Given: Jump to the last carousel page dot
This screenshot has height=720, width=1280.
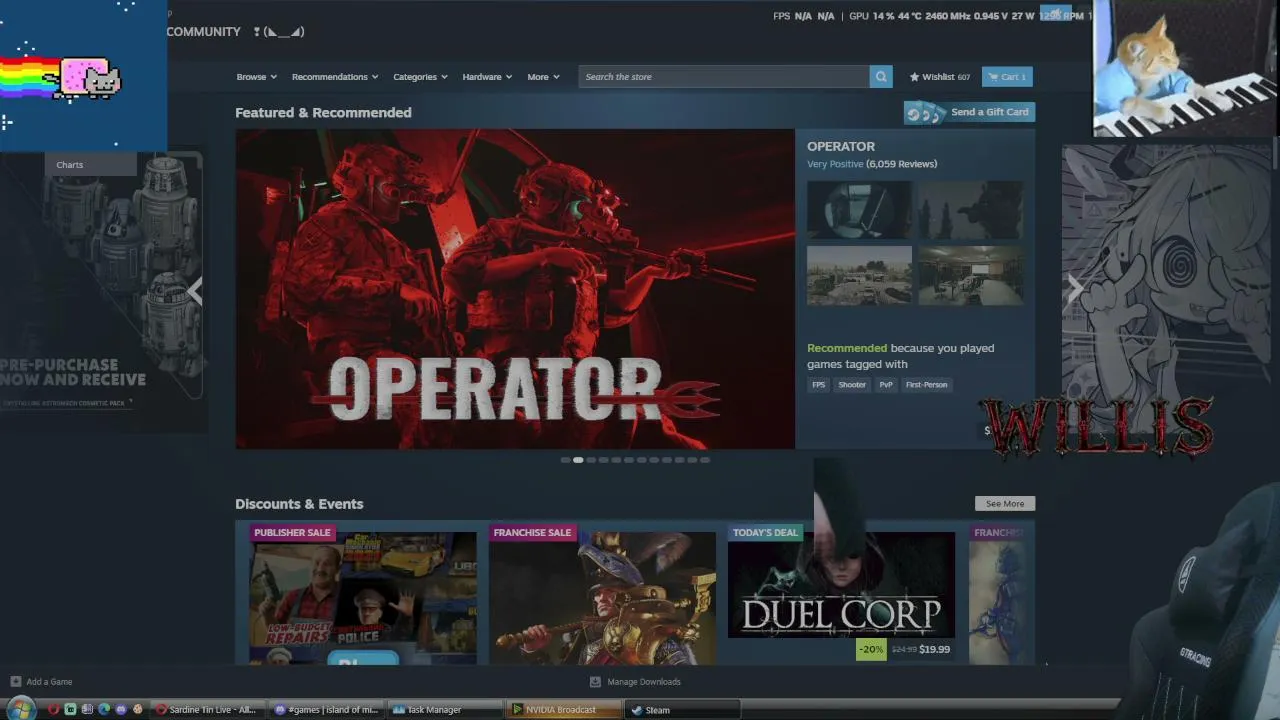Looking at the screenshot, I should point(705,460).
